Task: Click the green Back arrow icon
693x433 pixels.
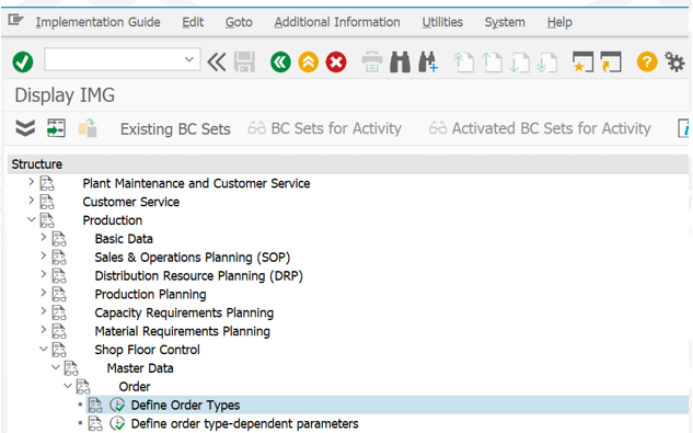Action: [x=281, y=62]
